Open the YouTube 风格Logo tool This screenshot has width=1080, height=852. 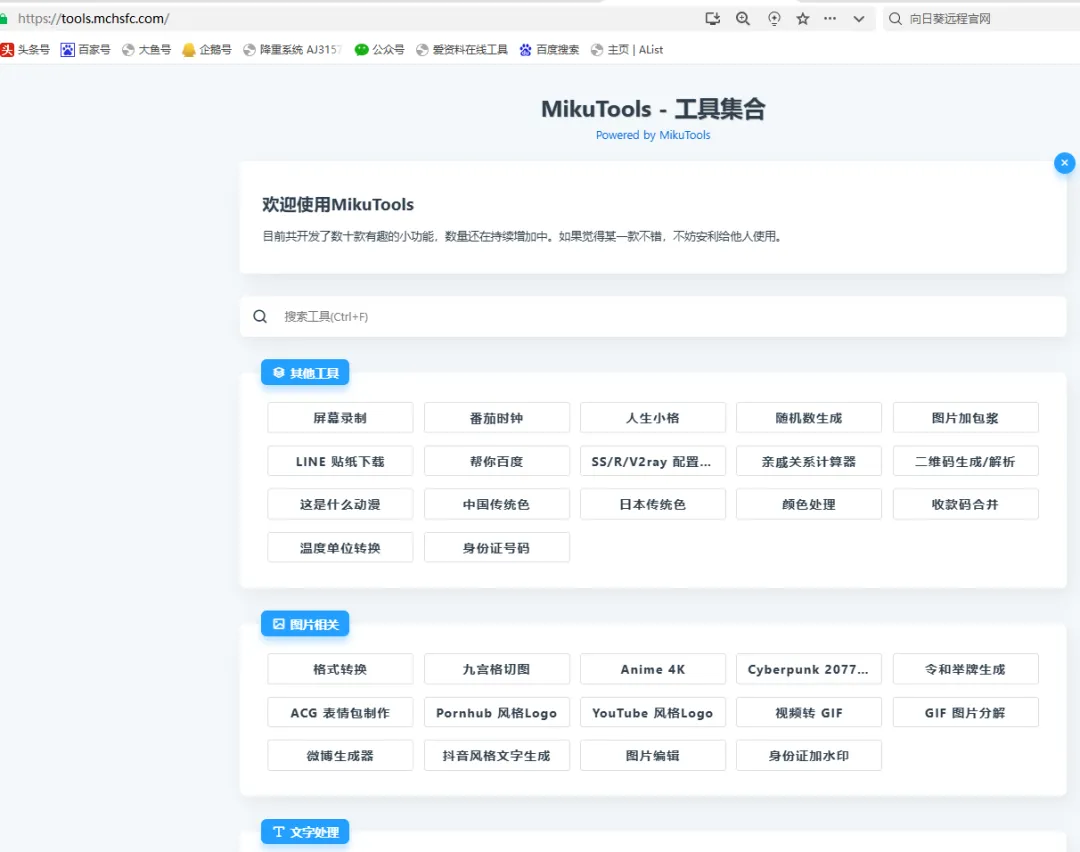coord(653,712)
